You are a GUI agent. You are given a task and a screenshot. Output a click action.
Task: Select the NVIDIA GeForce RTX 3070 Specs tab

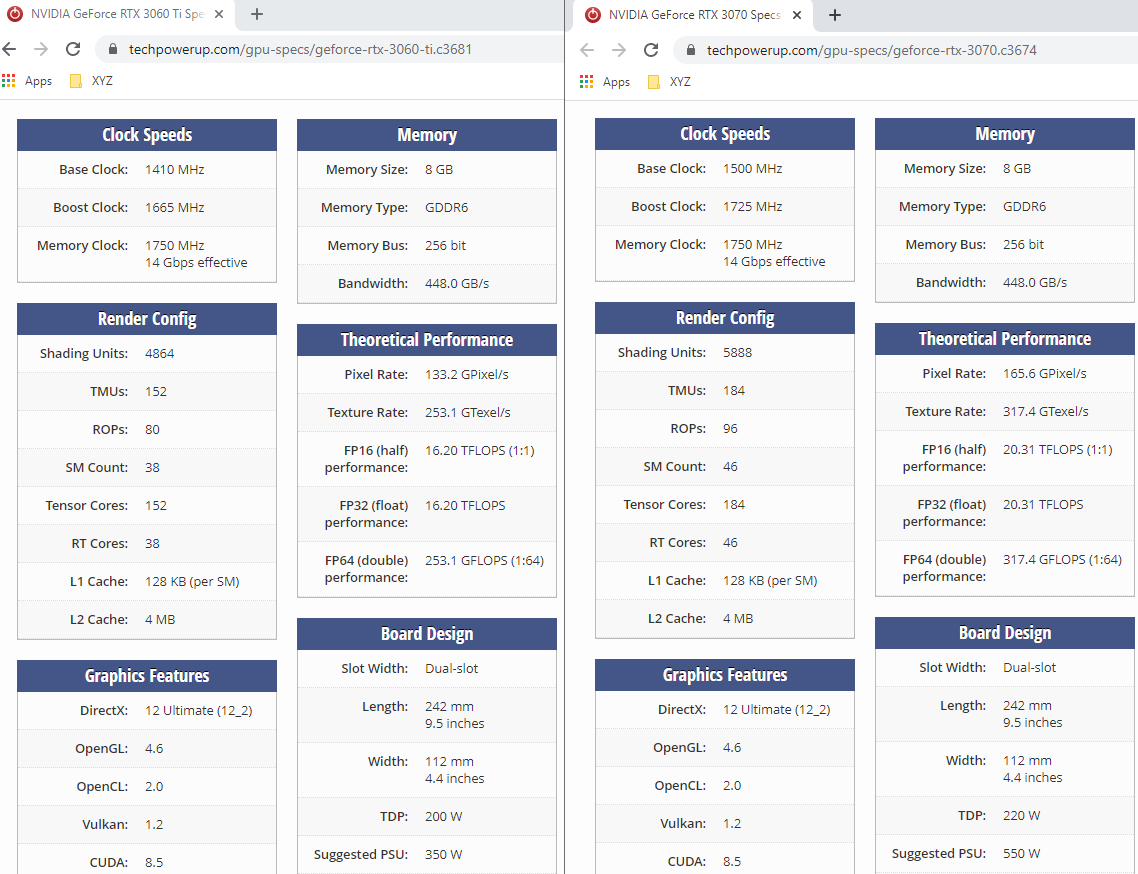point(695,15)
